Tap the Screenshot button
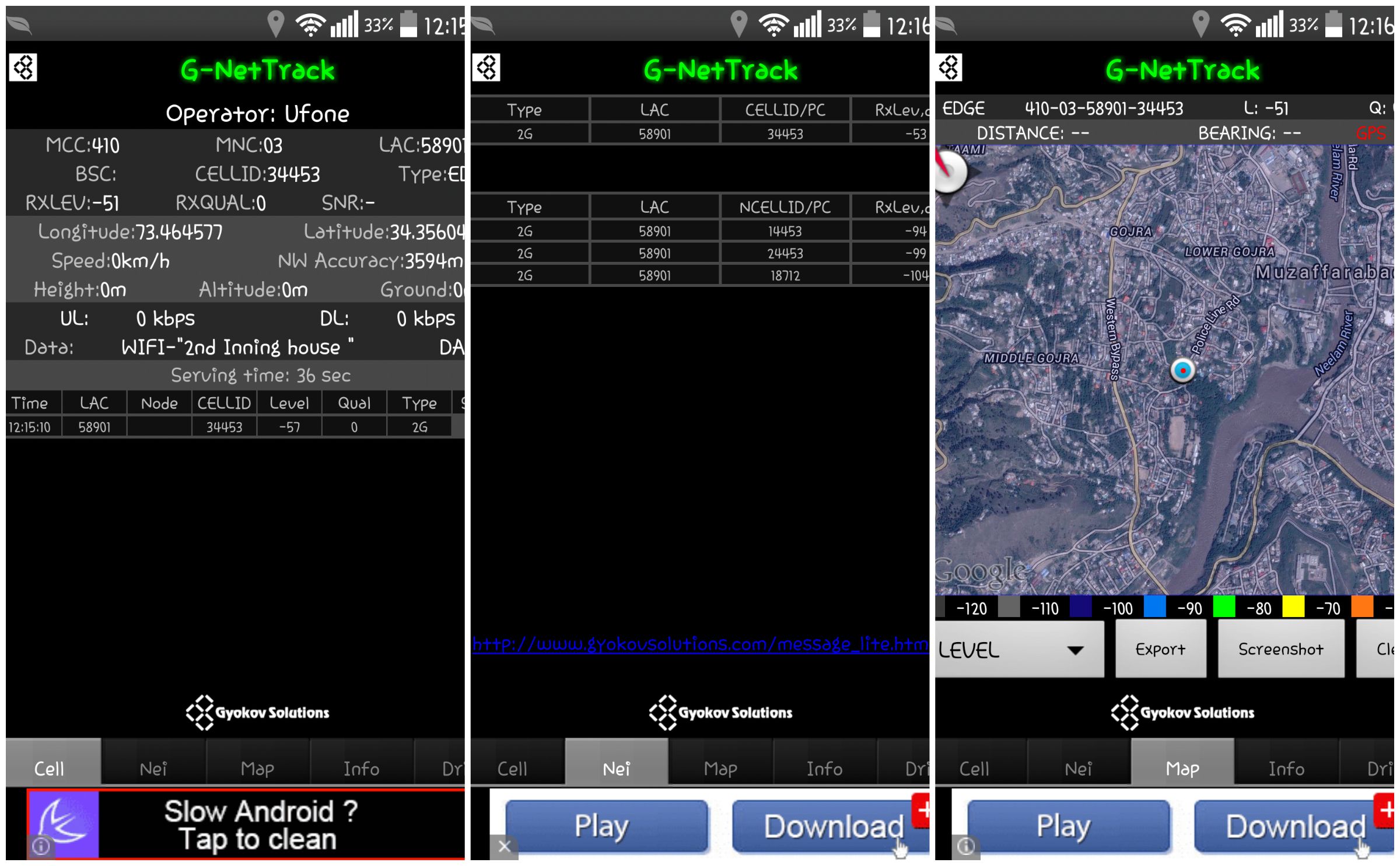 [x=1282, y=650]
